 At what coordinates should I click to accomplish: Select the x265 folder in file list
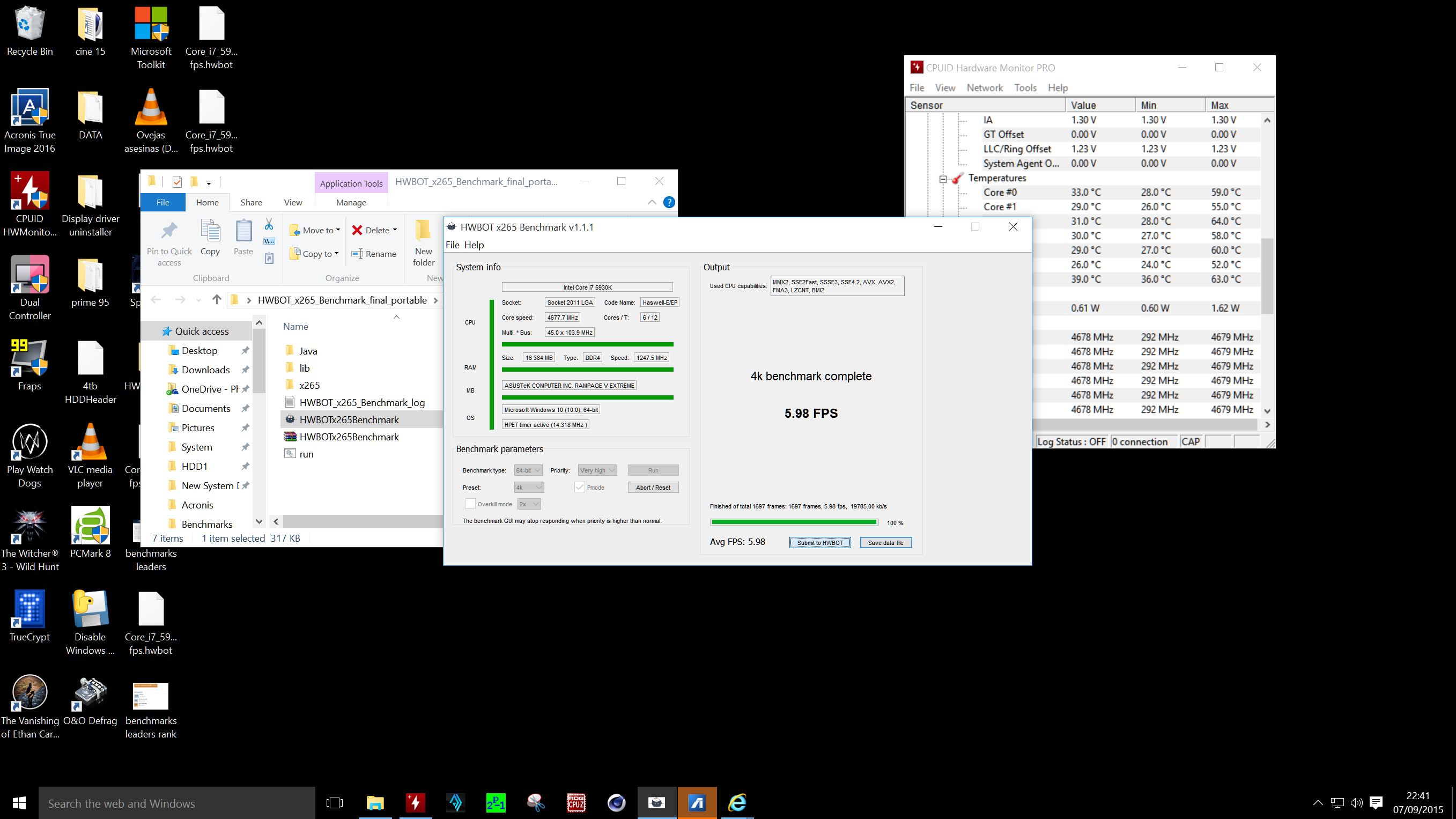tap(309, 386)
